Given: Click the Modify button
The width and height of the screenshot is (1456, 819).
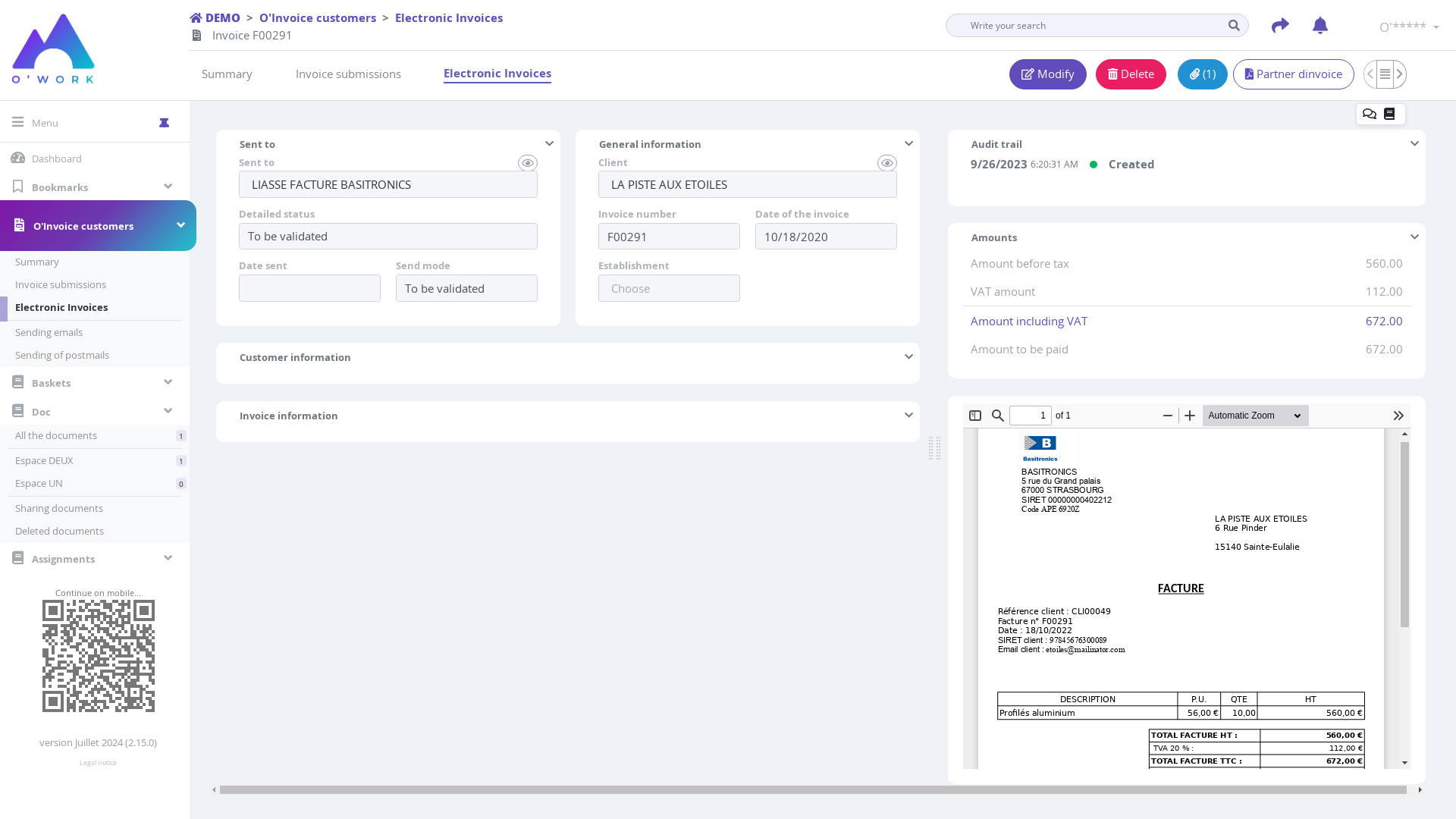Looking at the screenshot, I should pos(1047,74).
